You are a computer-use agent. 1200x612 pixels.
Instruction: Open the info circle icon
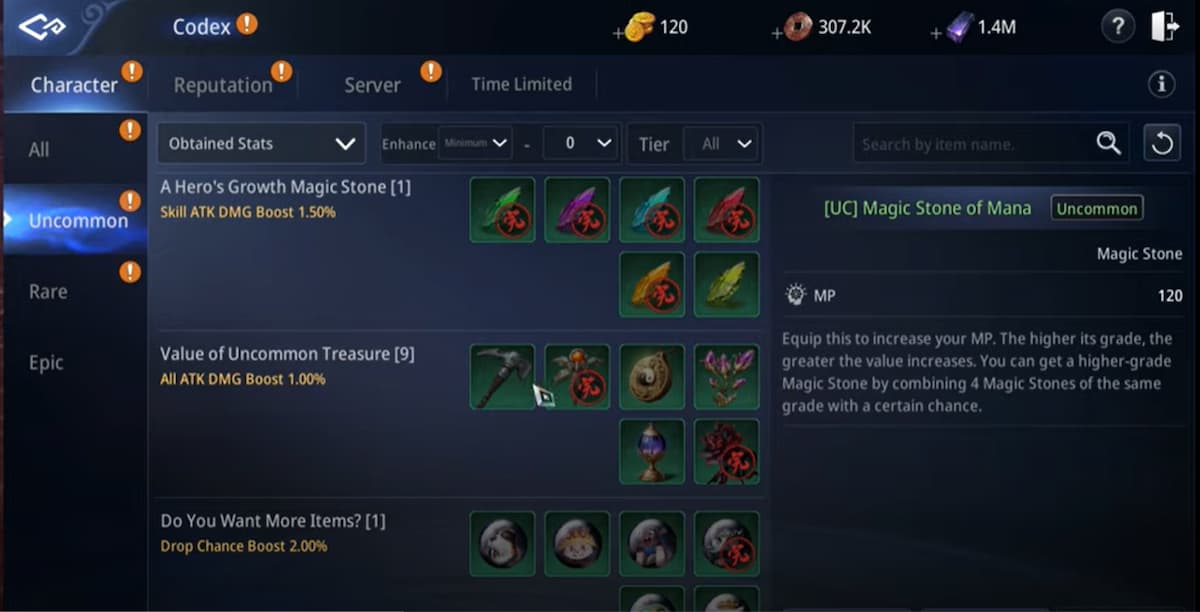pyautogui.click(x=1162, y=85)
